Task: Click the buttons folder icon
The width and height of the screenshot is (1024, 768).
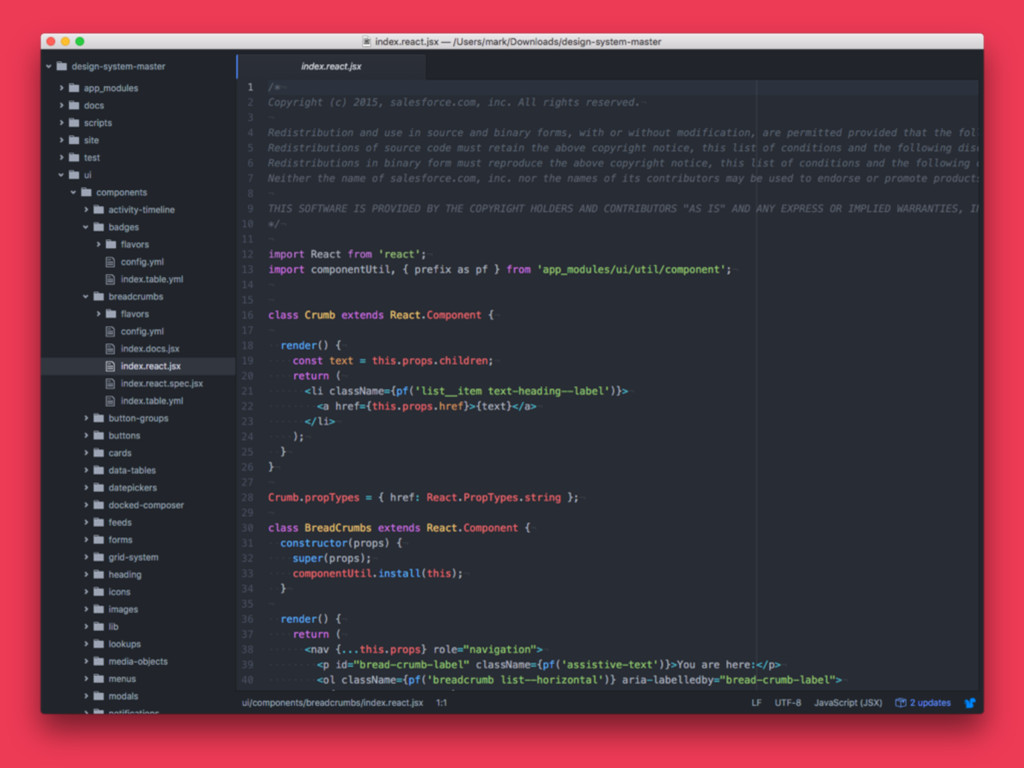Action: [x=99, y=436]
